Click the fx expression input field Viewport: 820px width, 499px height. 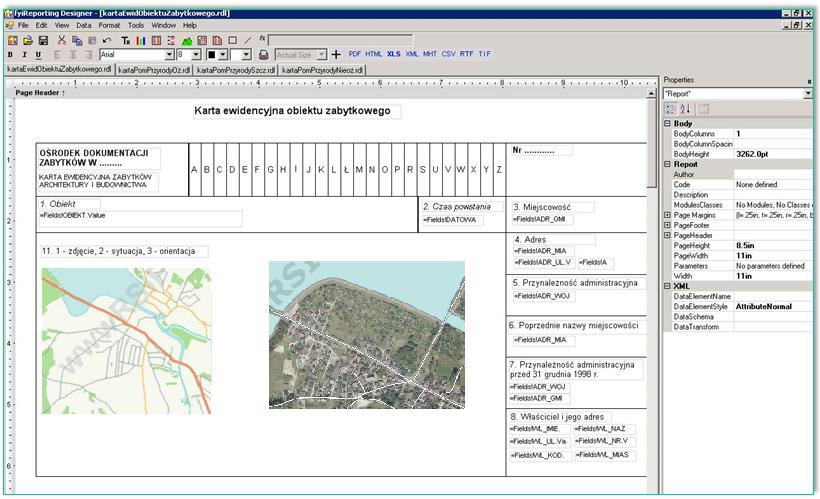point(340,40)
